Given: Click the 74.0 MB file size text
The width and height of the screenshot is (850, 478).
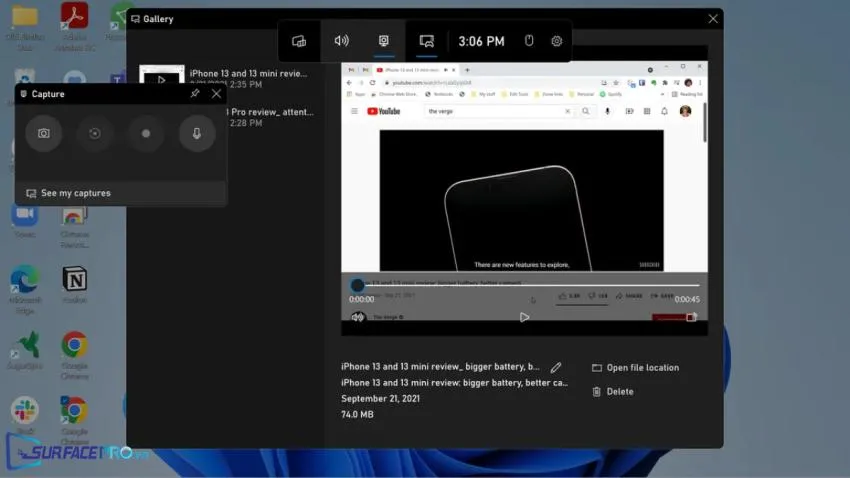Looking at the screenshot, I should click(357, 415).
